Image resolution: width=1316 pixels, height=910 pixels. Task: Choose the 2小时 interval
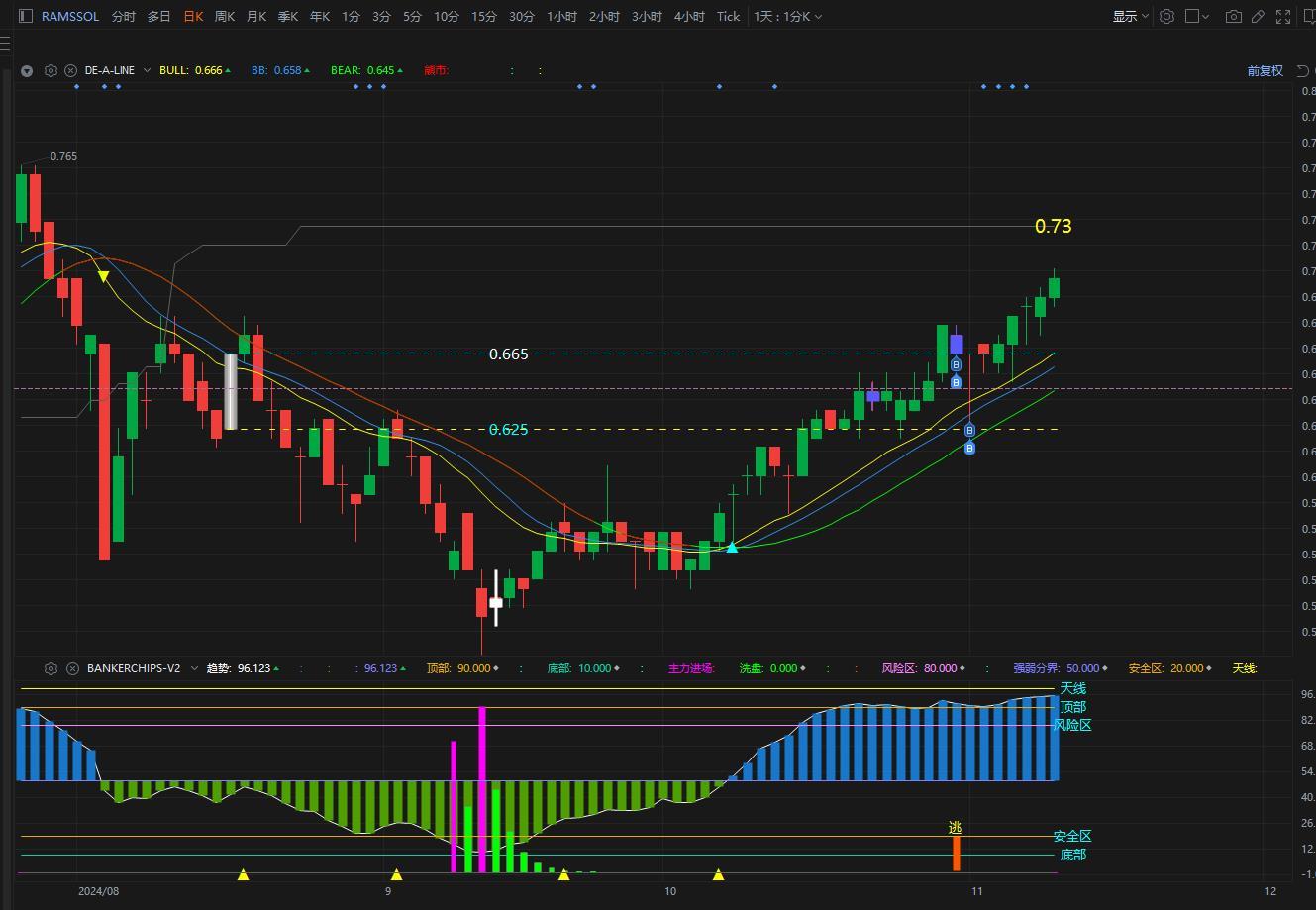[x=604, y=16]
